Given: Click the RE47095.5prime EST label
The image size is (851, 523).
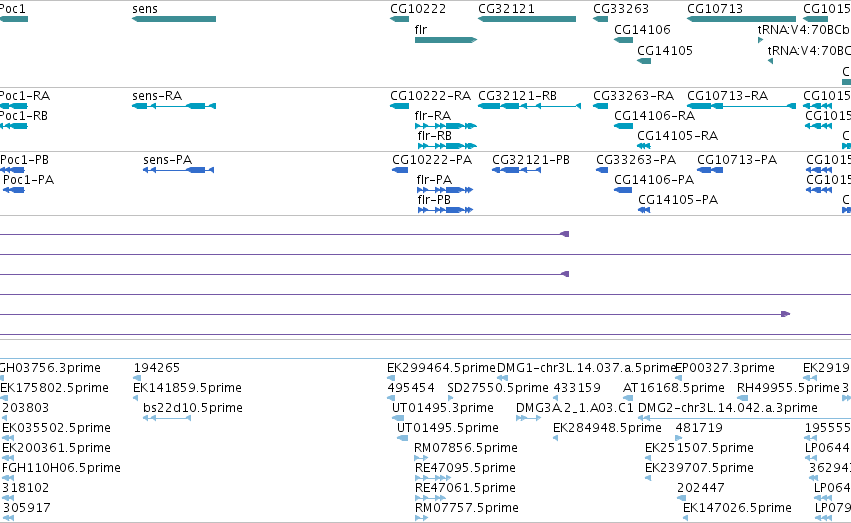Looking at the screenshot, I should (x=465, y=468).
